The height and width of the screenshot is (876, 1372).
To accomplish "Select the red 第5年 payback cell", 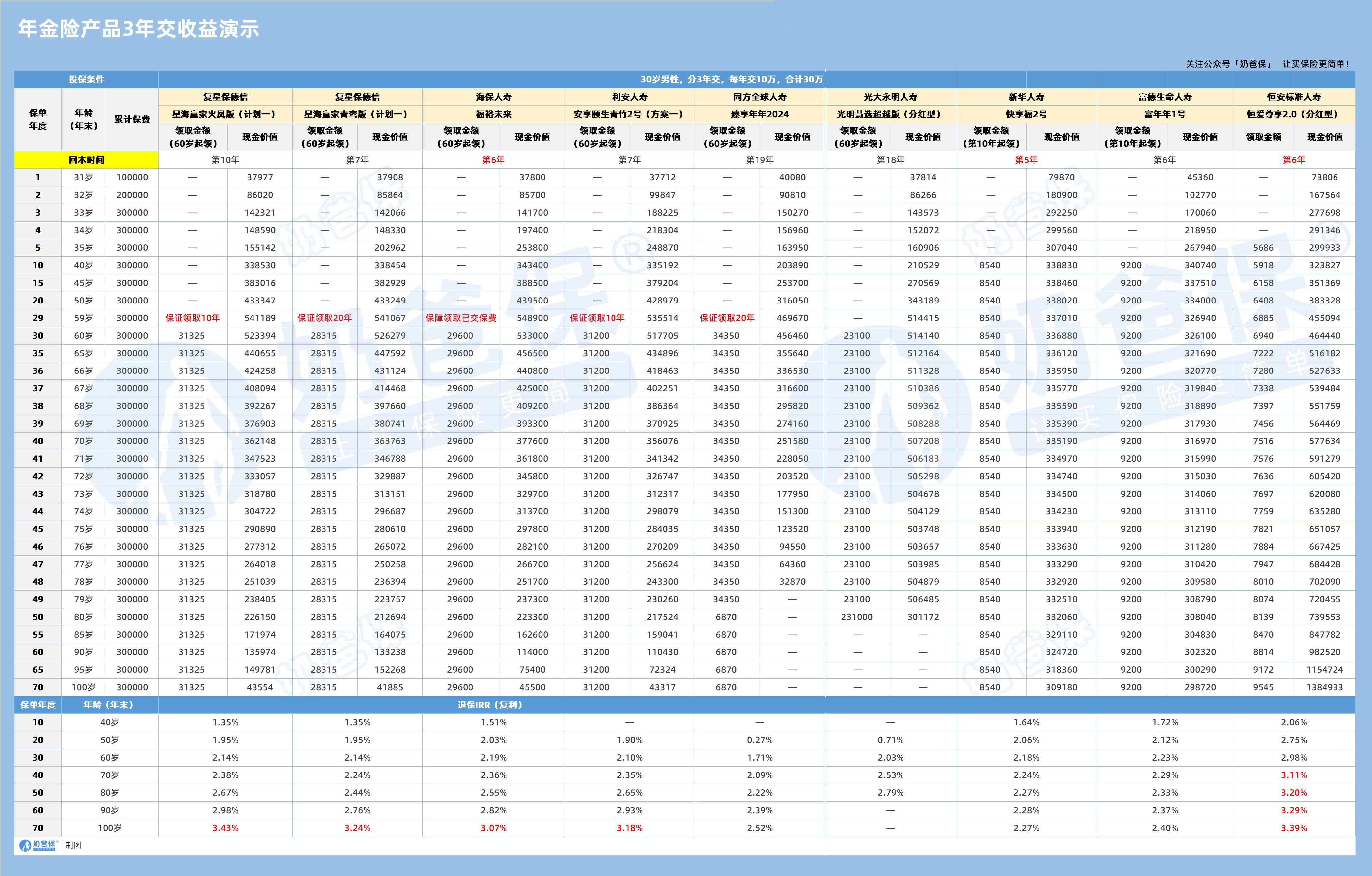I will 1026,160.
